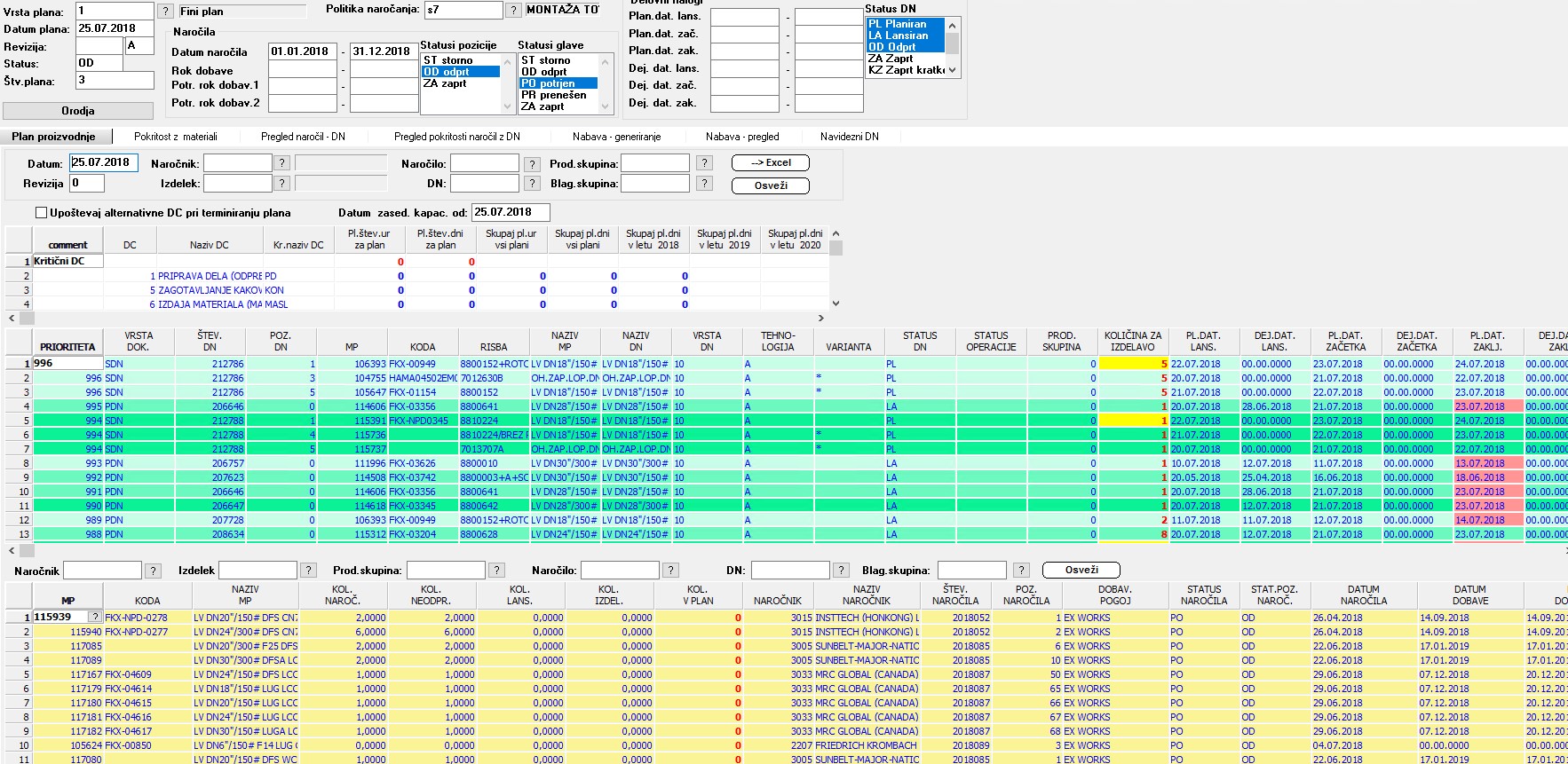The image size is (1568, 764).
Task: Select PL Planiran in Status DN list
Action: 906,24
